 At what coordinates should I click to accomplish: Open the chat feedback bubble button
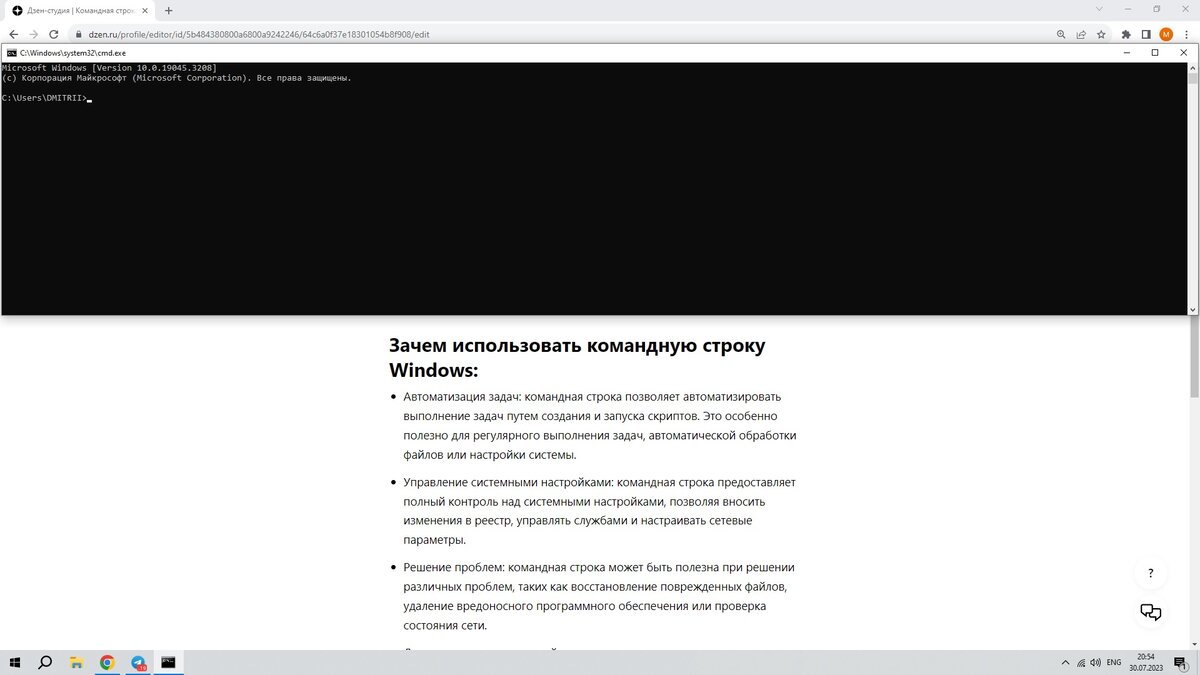pos(1151,612)
